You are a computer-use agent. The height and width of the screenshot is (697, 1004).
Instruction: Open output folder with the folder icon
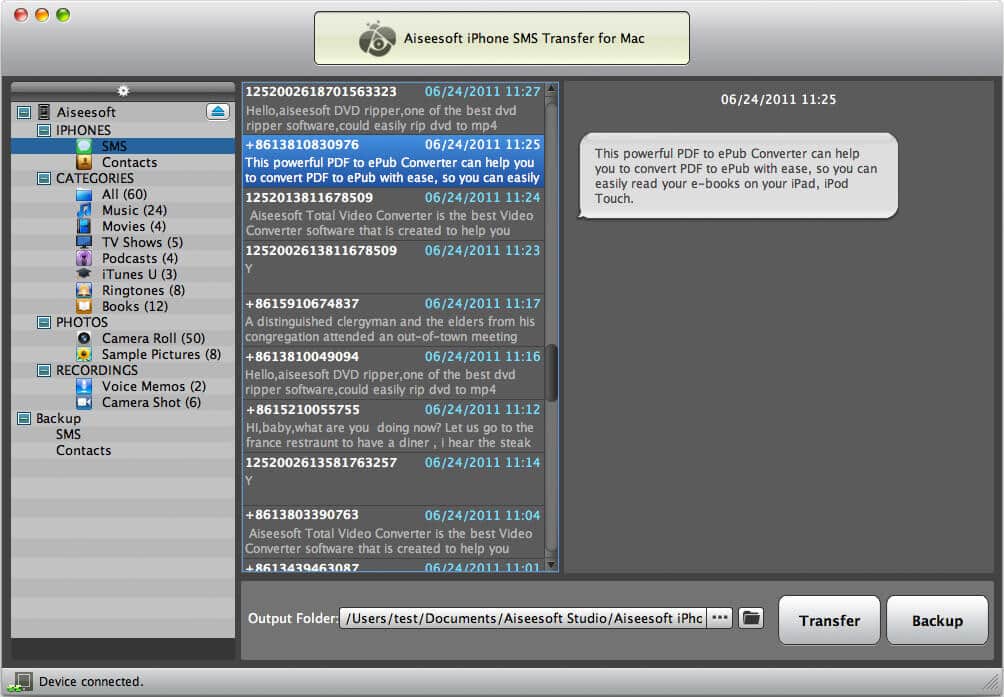point(750,618)
